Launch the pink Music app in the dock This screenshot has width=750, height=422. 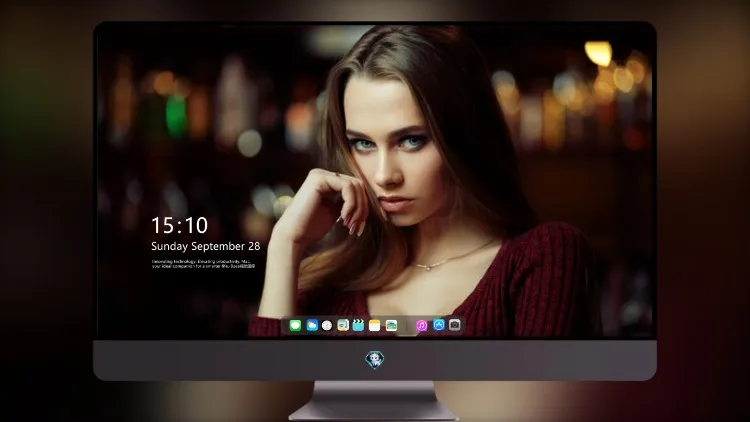click(422, 326)
